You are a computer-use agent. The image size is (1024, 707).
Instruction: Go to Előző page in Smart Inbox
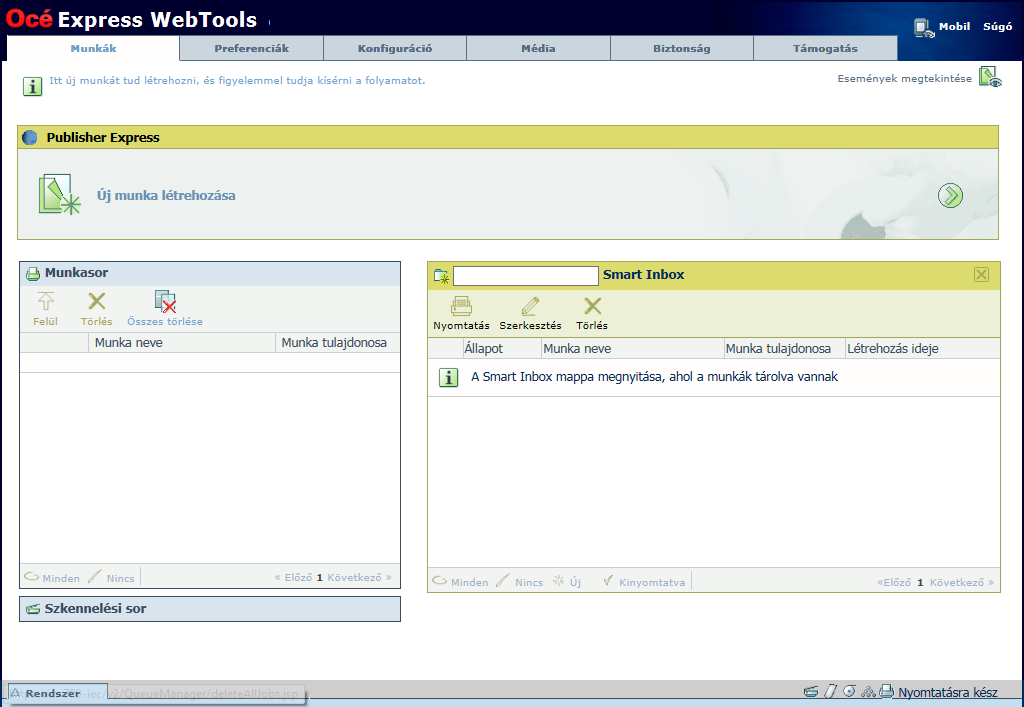(894, 582)
